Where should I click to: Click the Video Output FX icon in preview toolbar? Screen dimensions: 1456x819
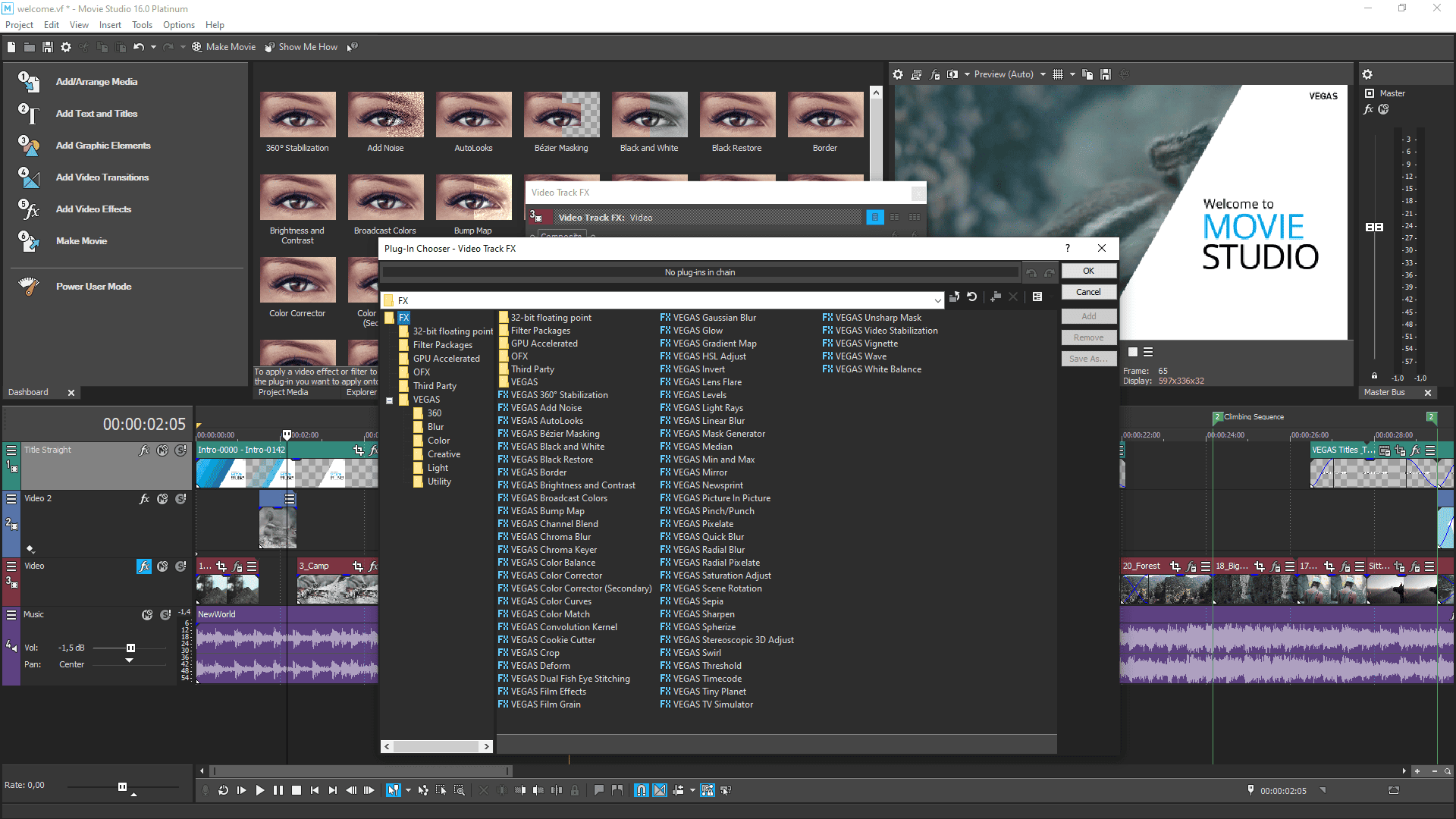tap(935, 74)
